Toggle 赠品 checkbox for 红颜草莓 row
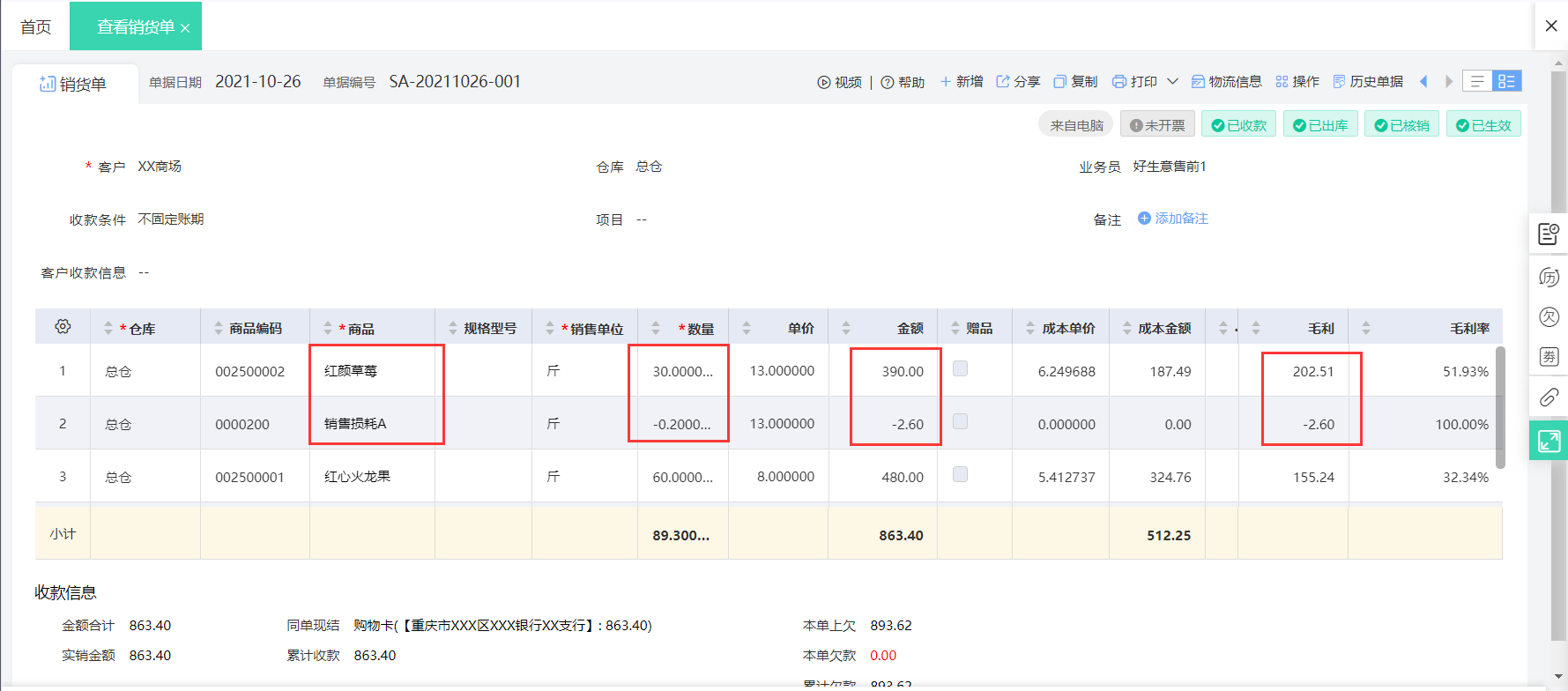The width and height of the screenshot is (1568, 691). tap(961, 369)
